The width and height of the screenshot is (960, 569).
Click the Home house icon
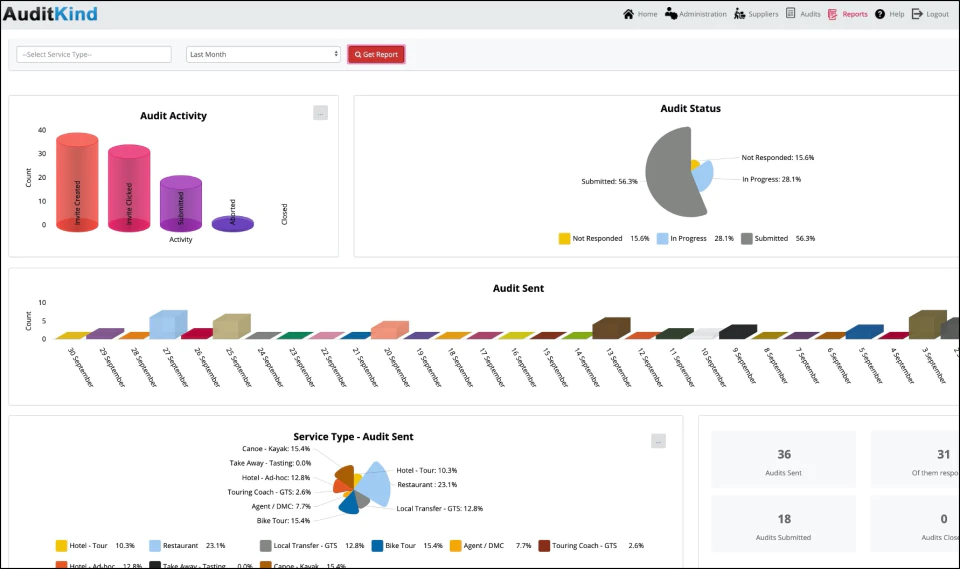pyautogui.click(x=628, y=14)
